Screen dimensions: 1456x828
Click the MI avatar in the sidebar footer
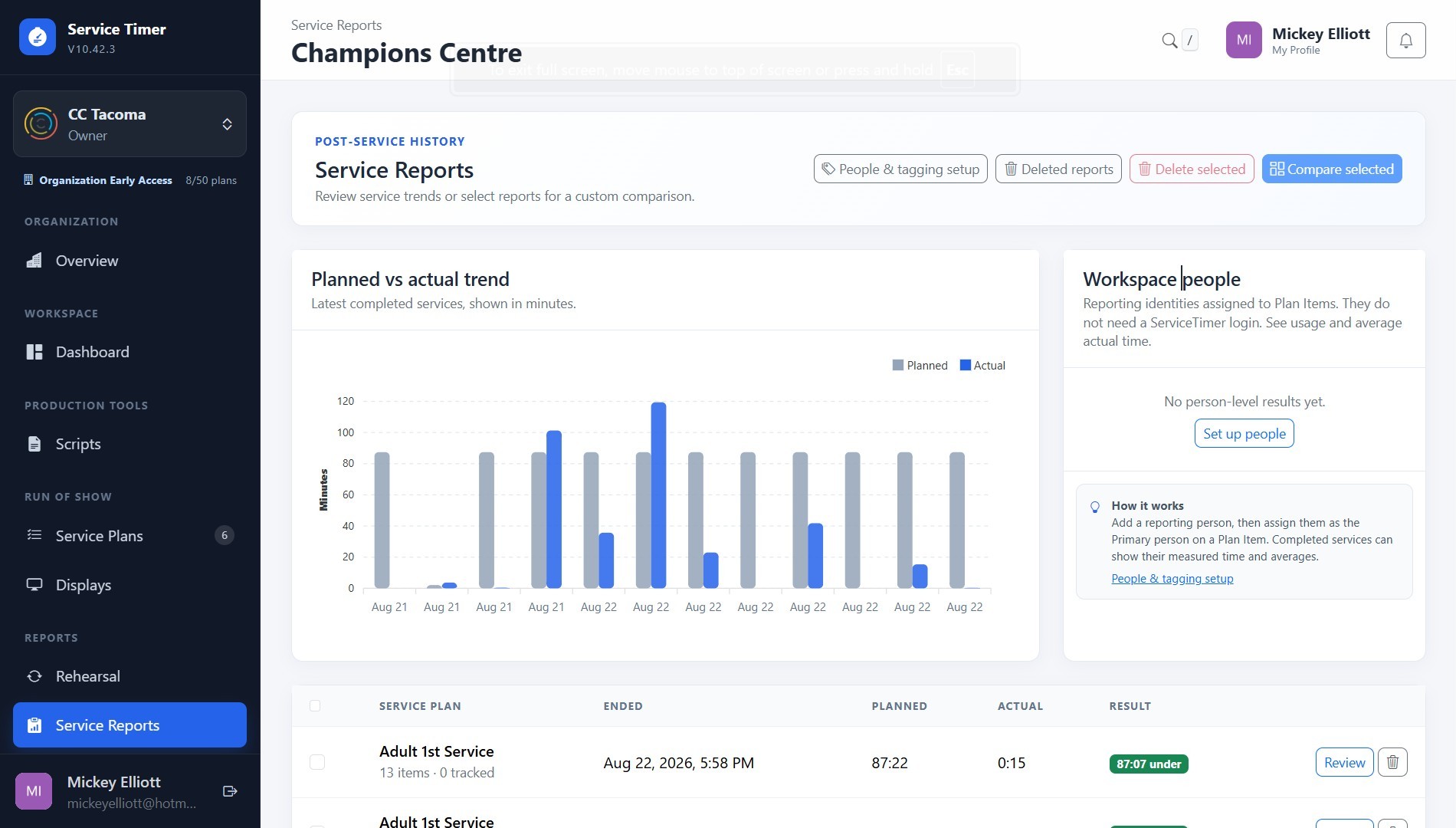34,791
